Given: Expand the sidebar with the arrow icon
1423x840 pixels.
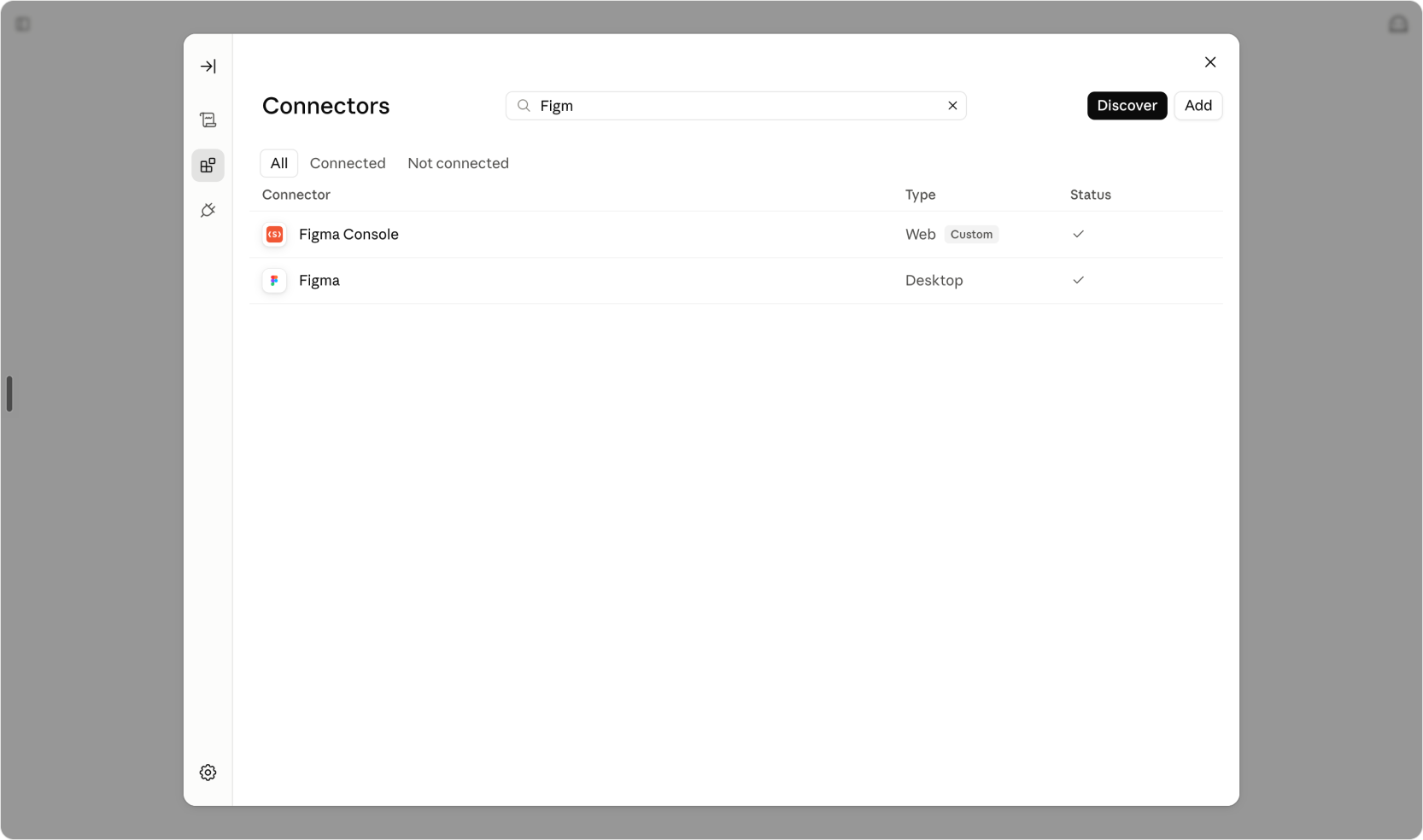Looking at the screenshot, I should tap(208, 67).
